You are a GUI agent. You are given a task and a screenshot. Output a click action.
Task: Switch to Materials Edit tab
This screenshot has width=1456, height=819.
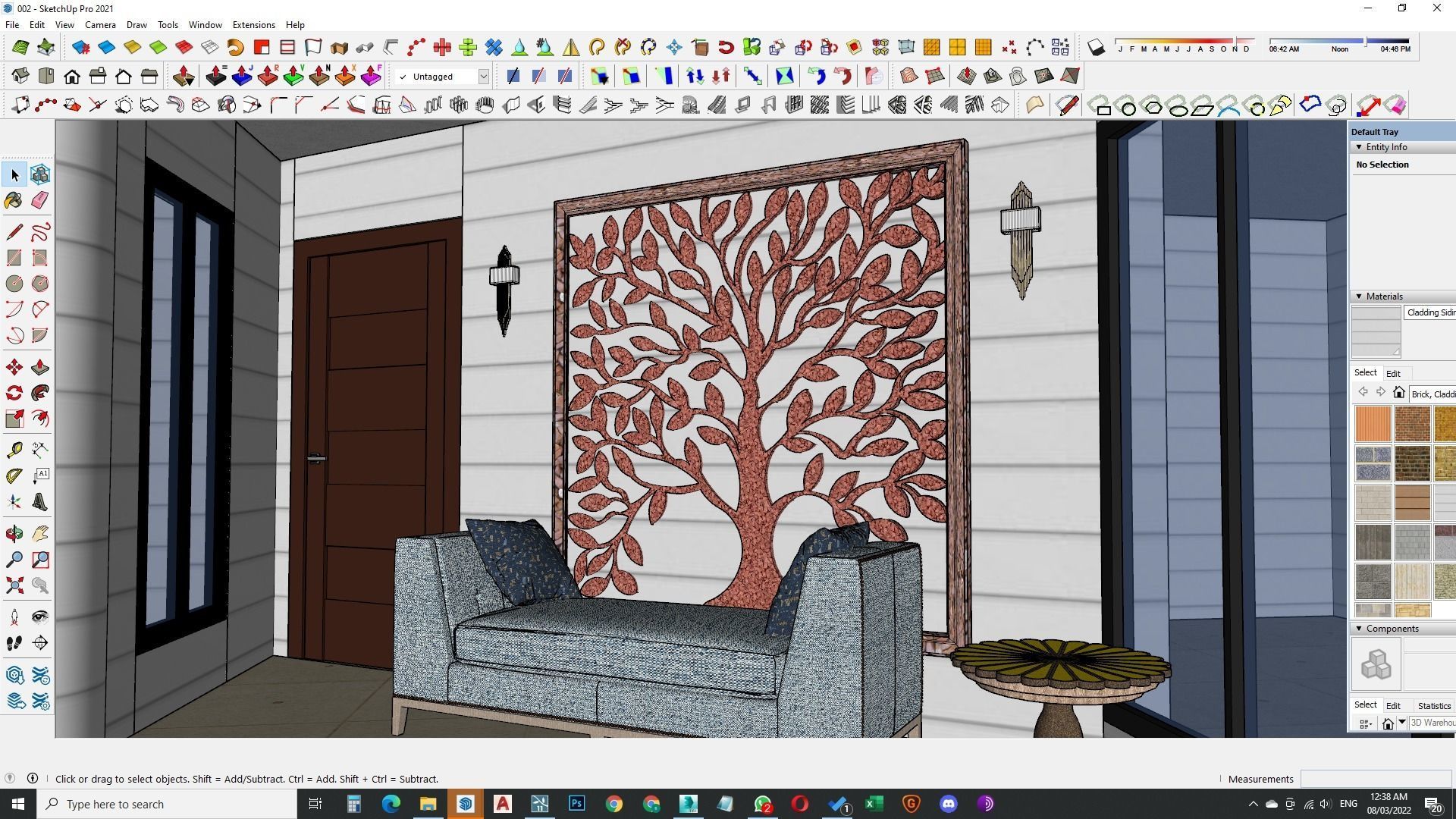pyautogui.click(x=1393, y=374)
